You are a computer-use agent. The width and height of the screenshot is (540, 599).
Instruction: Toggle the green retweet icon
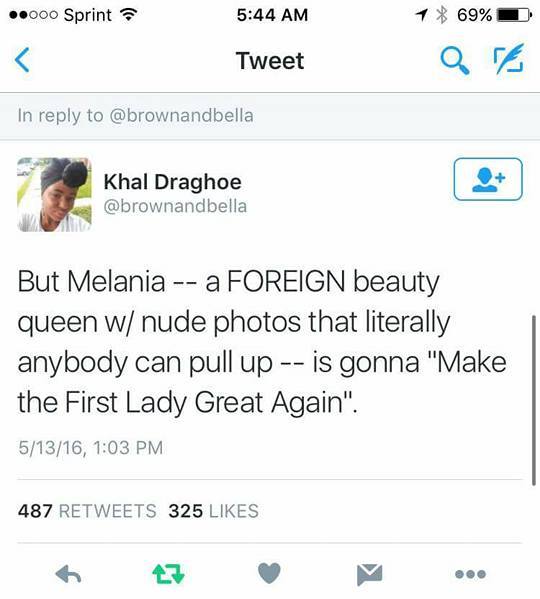(168, 574)
